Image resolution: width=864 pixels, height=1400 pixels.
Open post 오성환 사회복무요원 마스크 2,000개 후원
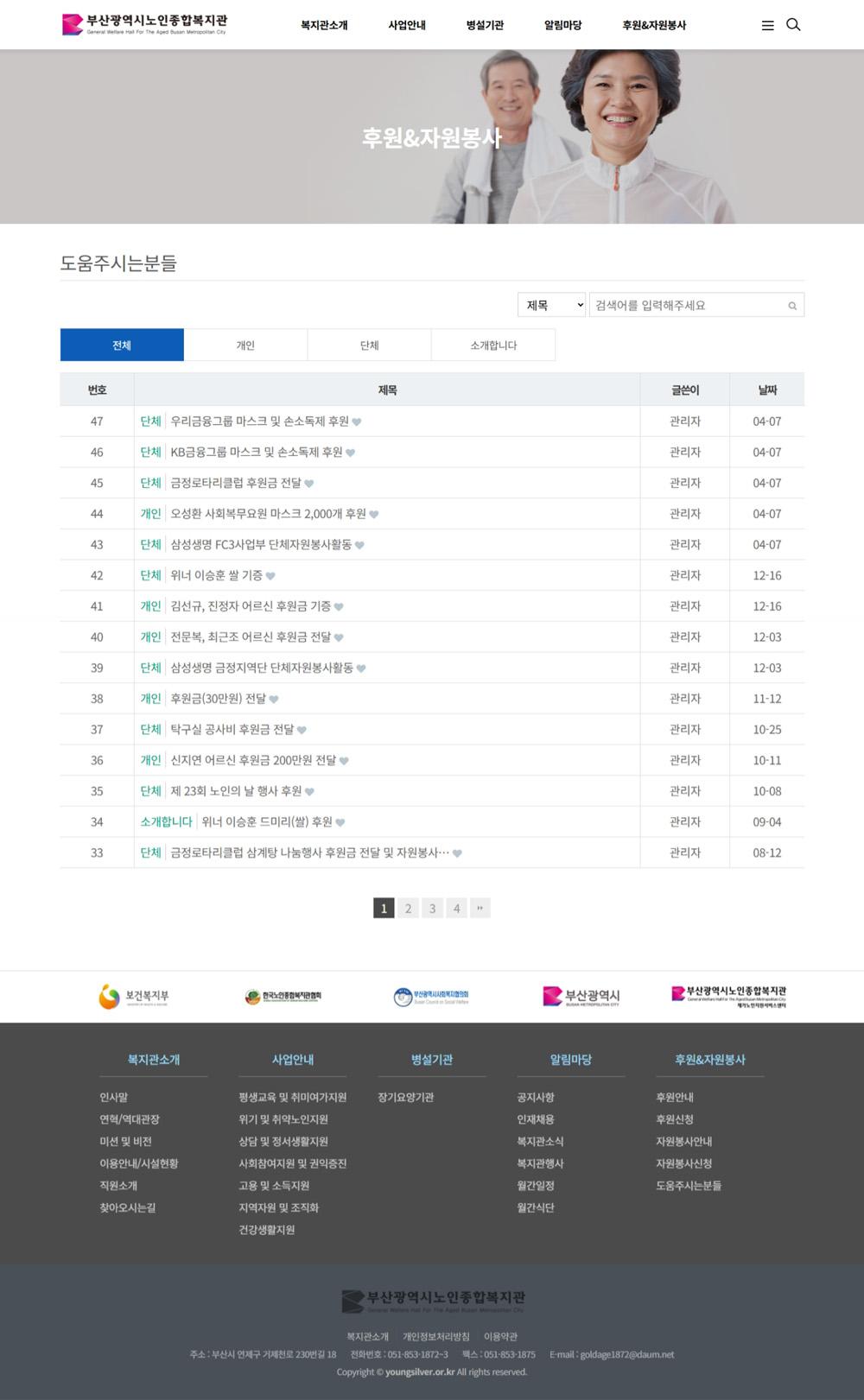point(268,514)
